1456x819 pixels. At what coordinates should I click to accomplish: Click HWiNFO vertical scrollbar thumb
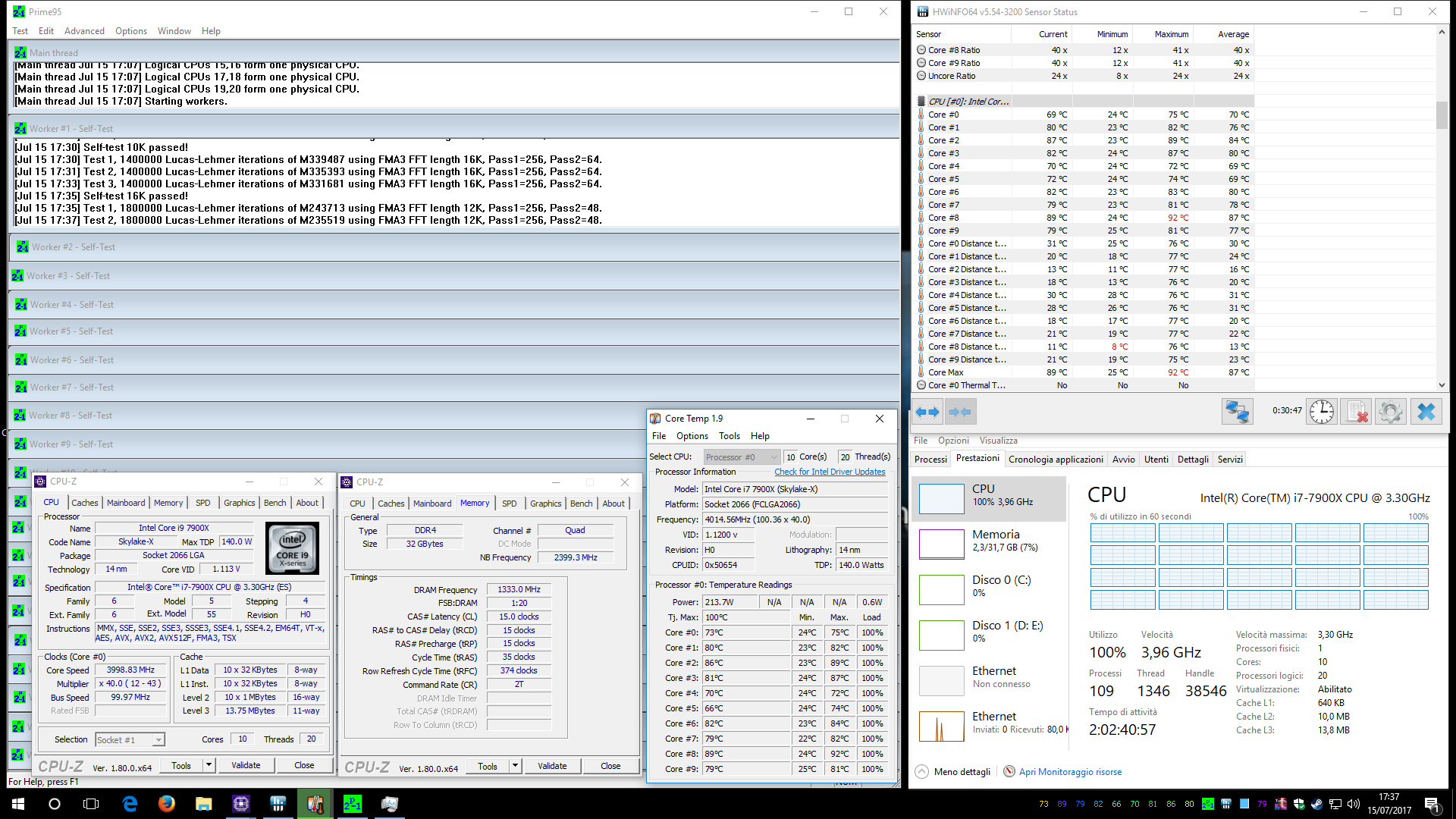click(x=1442, y=115)
